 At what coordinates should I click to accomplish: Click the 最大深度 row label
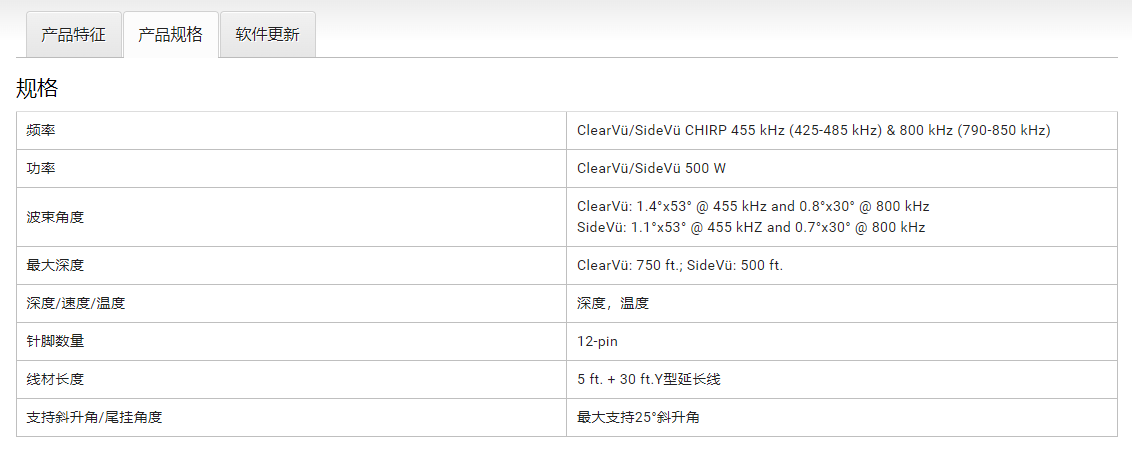click(x=55, y=266)
